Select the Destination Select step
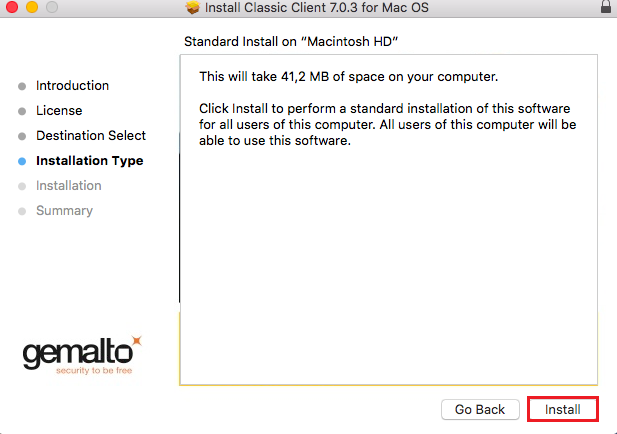 [91, 135]
